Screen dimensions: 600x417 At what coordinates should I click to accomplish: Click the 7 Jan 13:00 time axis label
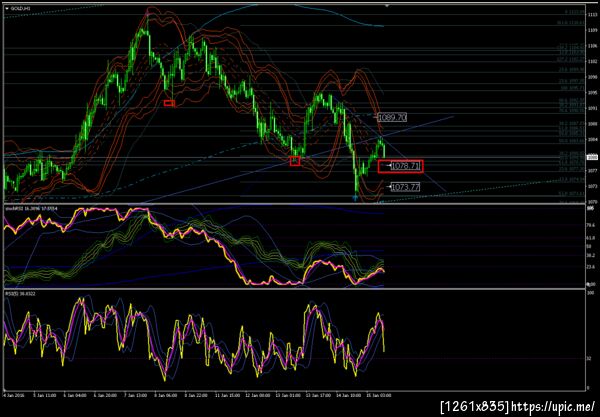point(136,395)
